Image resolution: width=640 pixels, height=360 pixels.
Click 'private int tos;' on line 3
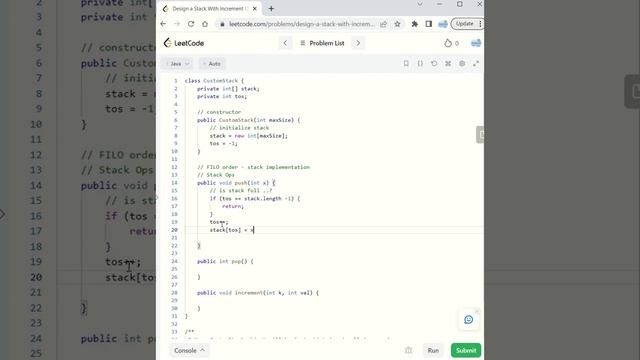[x=222, y=96]
